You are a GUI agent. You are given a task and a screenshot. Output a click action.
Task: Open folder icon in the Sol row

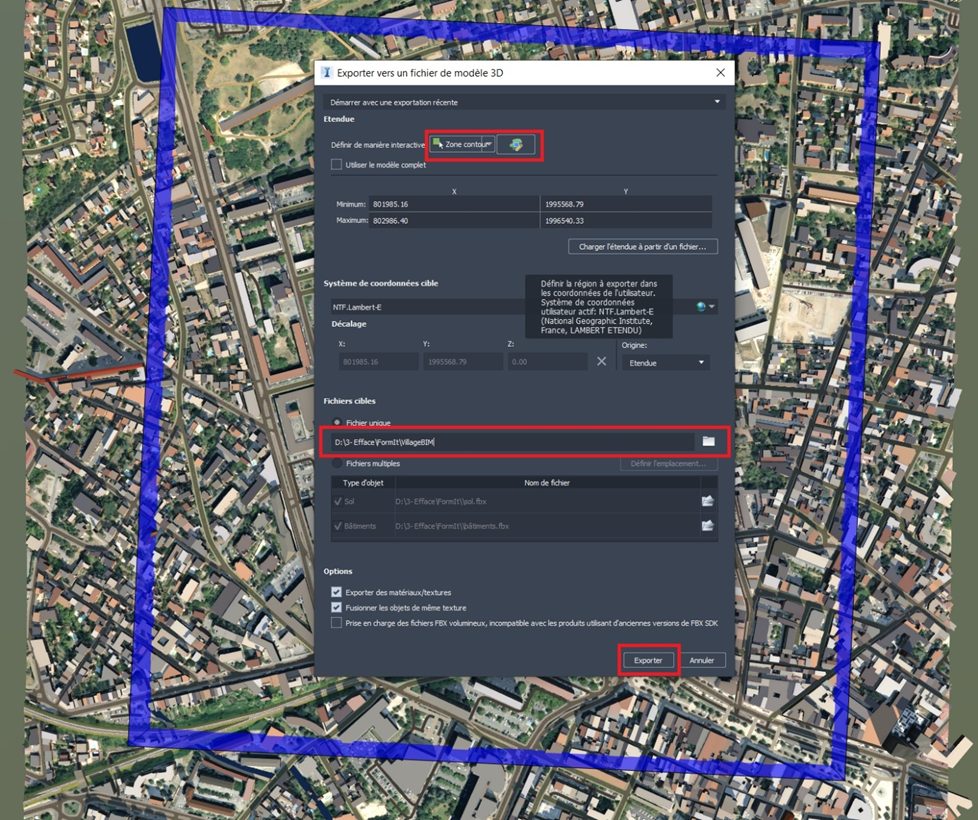[708, 501]
